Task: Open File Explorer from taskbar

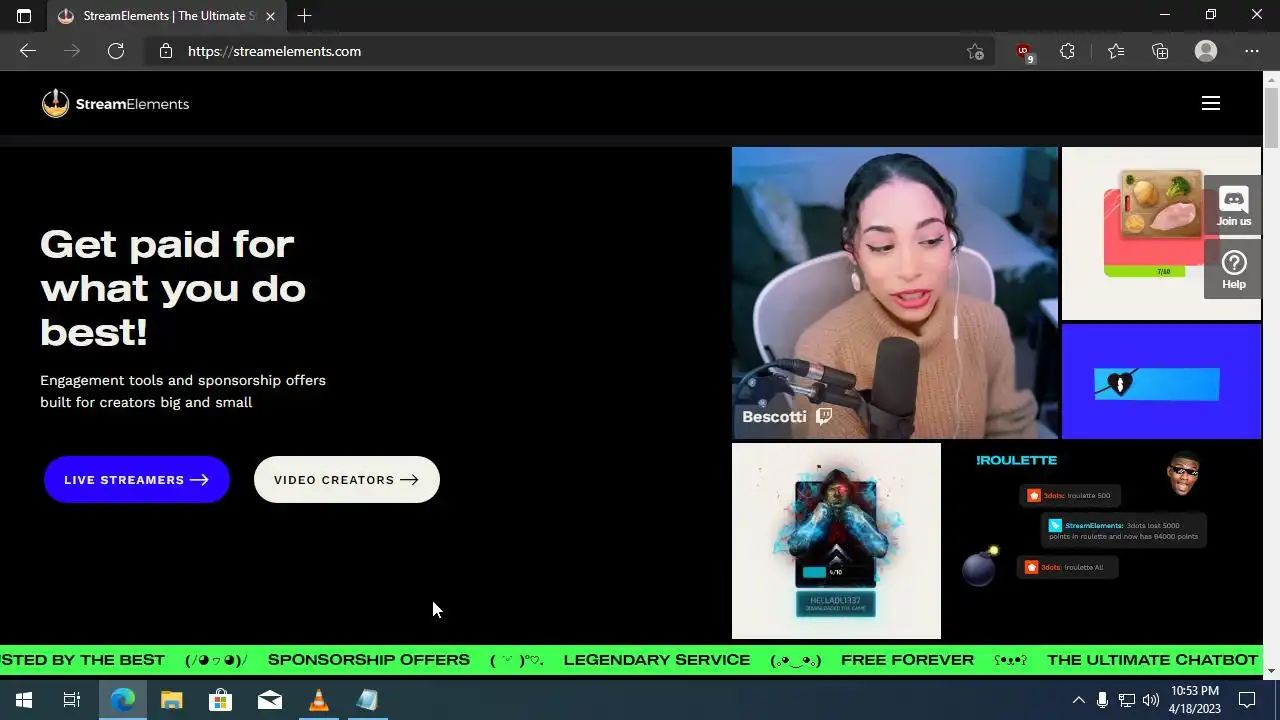Action: pyautogui.click(x=171, y=700)
